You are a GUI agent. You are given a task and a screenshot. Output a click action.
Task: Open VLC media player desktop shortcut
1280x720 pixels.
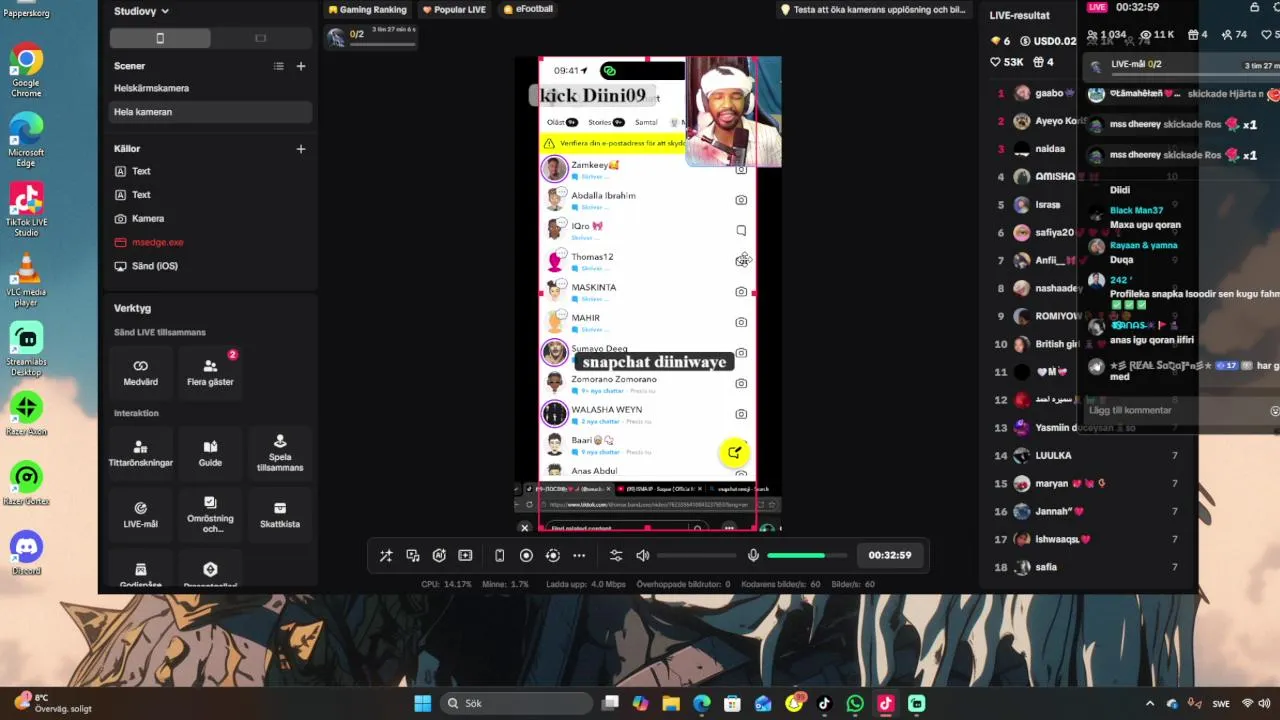coord(26,280)
